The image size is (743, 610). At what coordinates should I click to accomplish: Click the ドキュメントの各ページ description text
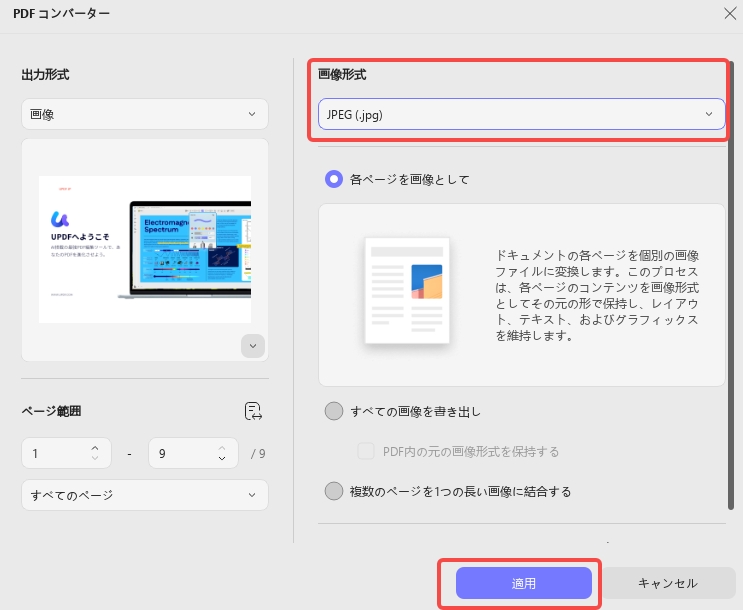point(597,295)
